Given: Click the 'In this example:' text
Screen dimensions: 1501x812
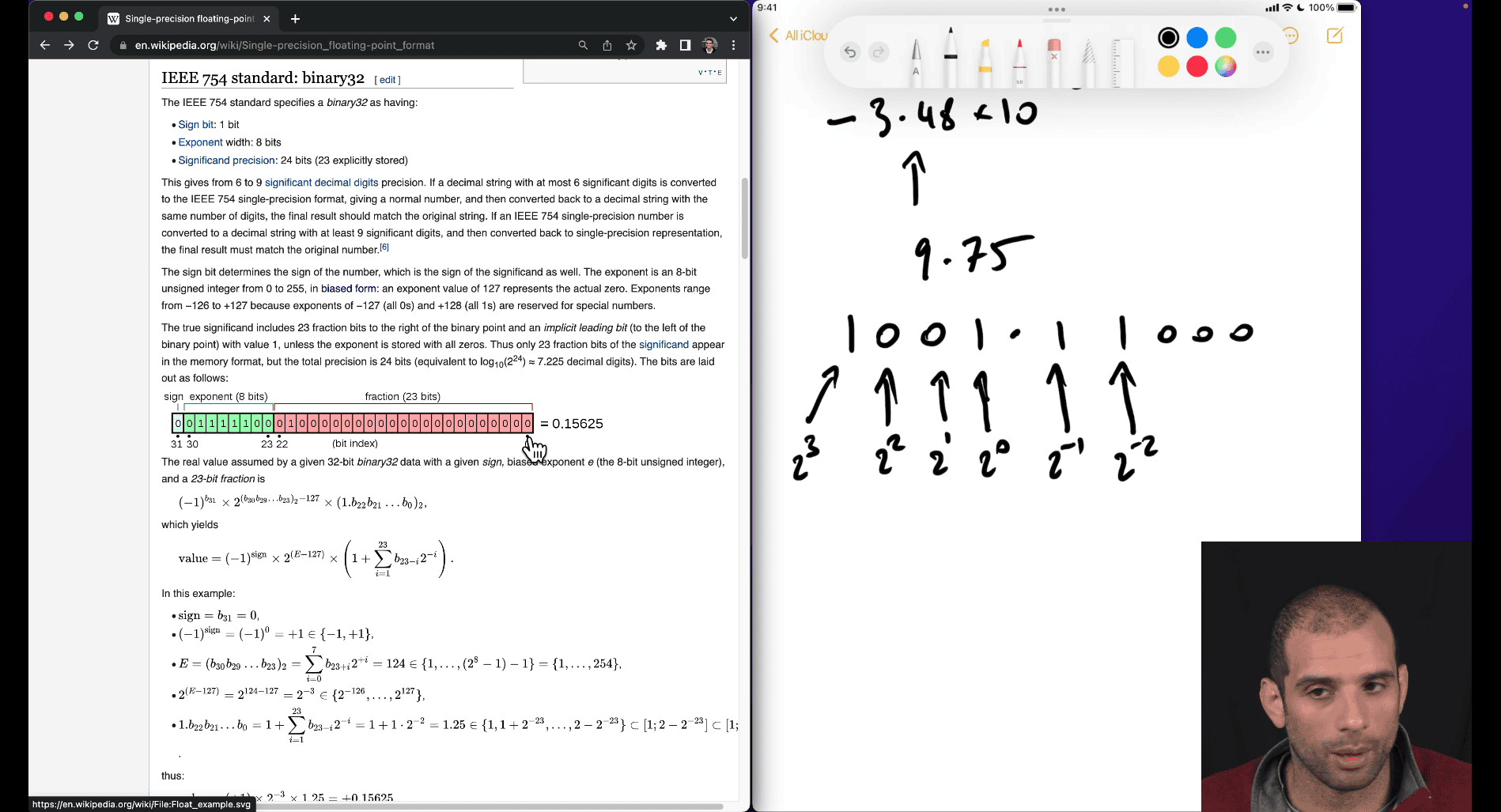Looking at the screenshot, I should (x=198, y=594).
